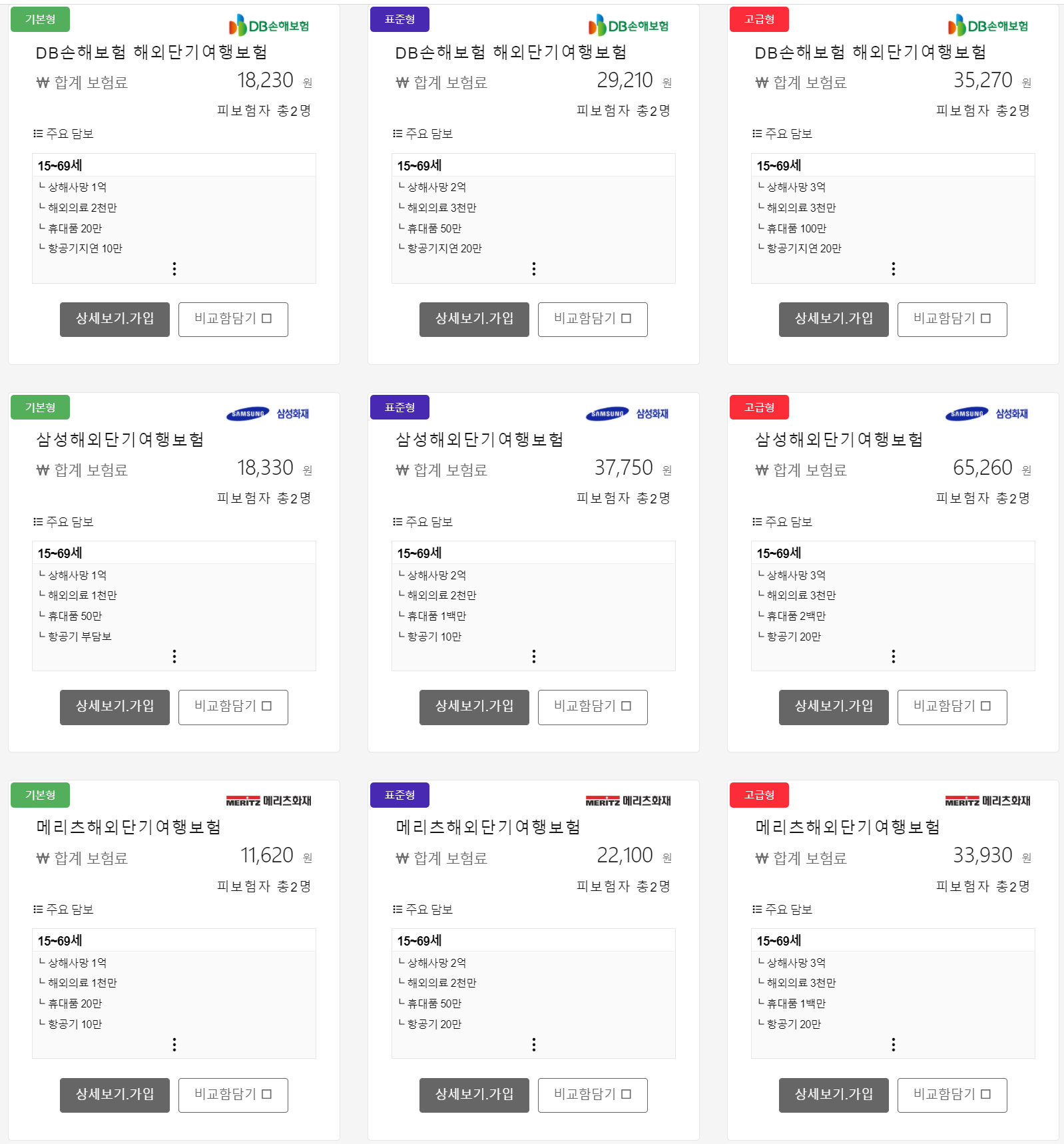Click green 기본형 badge on DB 18,230원 card
Screen dimensions: 1064x1144
(40, 19)
